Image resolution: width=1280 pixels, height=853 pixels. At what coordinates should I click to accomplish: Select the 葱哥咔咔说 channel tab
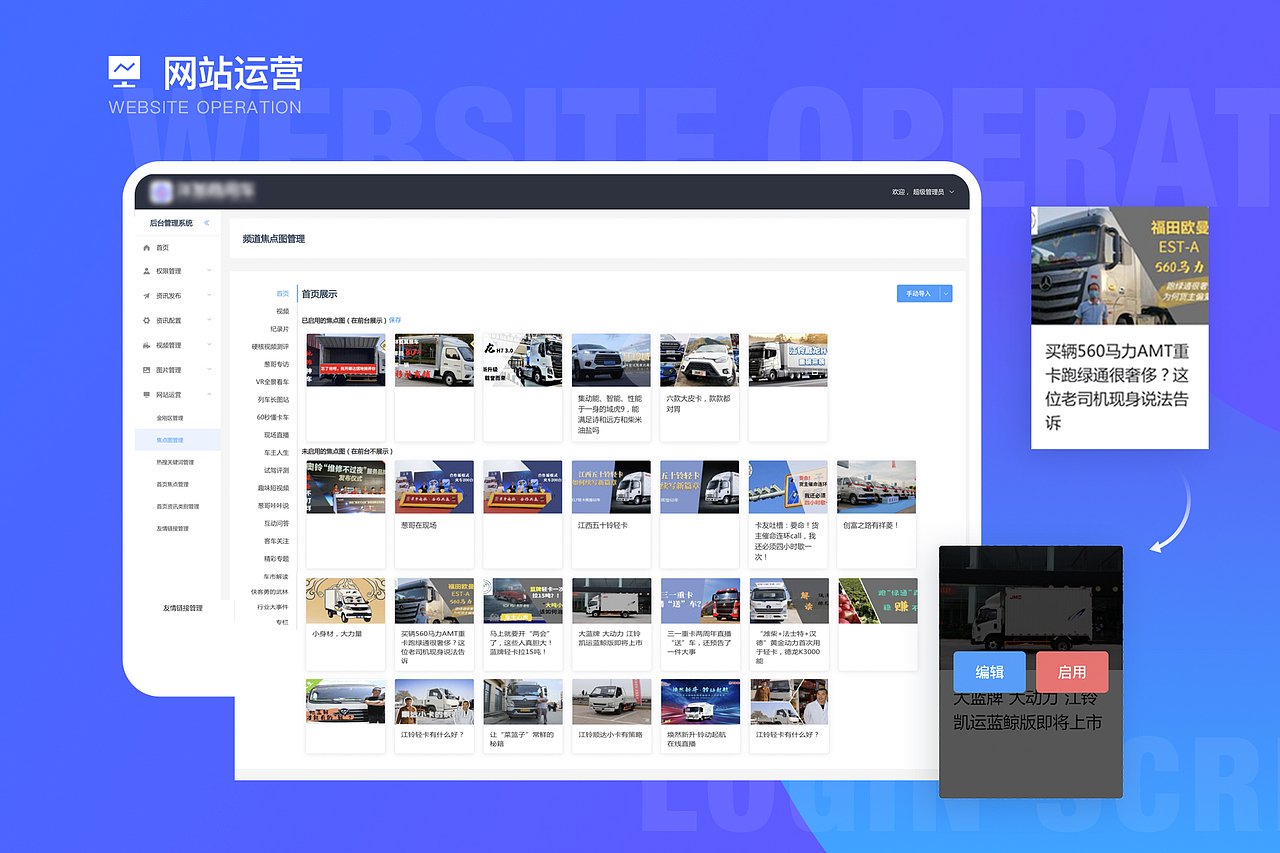pos(273,506)
